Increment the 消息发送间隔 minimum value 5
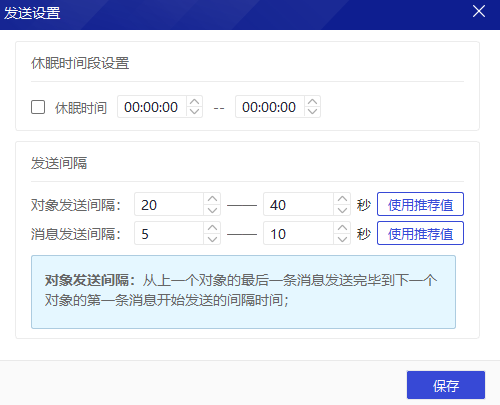The image size is (500, 405). click(x=212, y=228)
